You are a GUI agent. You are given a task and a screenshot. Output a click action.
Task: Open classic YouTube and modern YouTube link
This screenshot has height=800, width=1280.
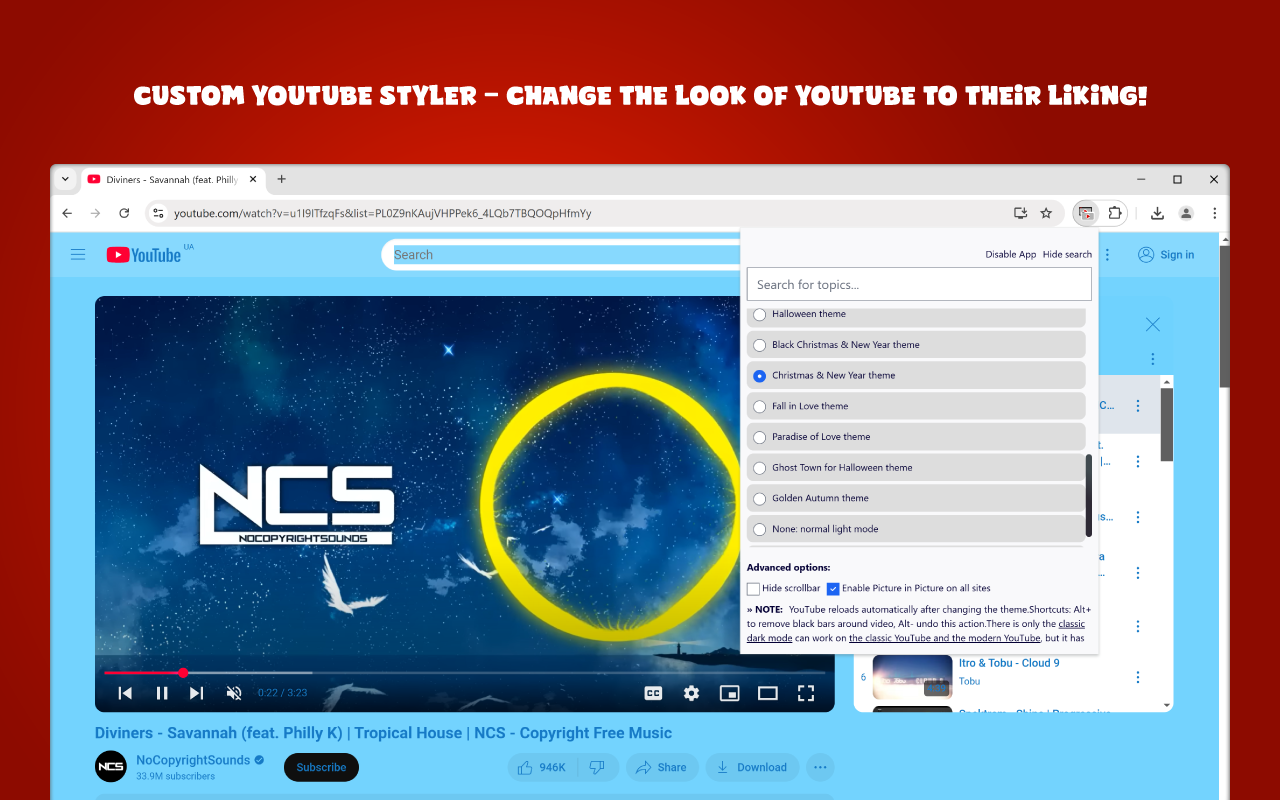945,638
